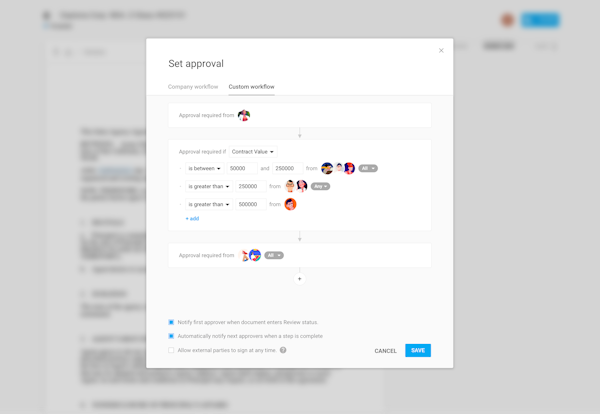Click the 50000 lower value field
Viewport: 600px width, 414px height.
[x=242, y=168]
